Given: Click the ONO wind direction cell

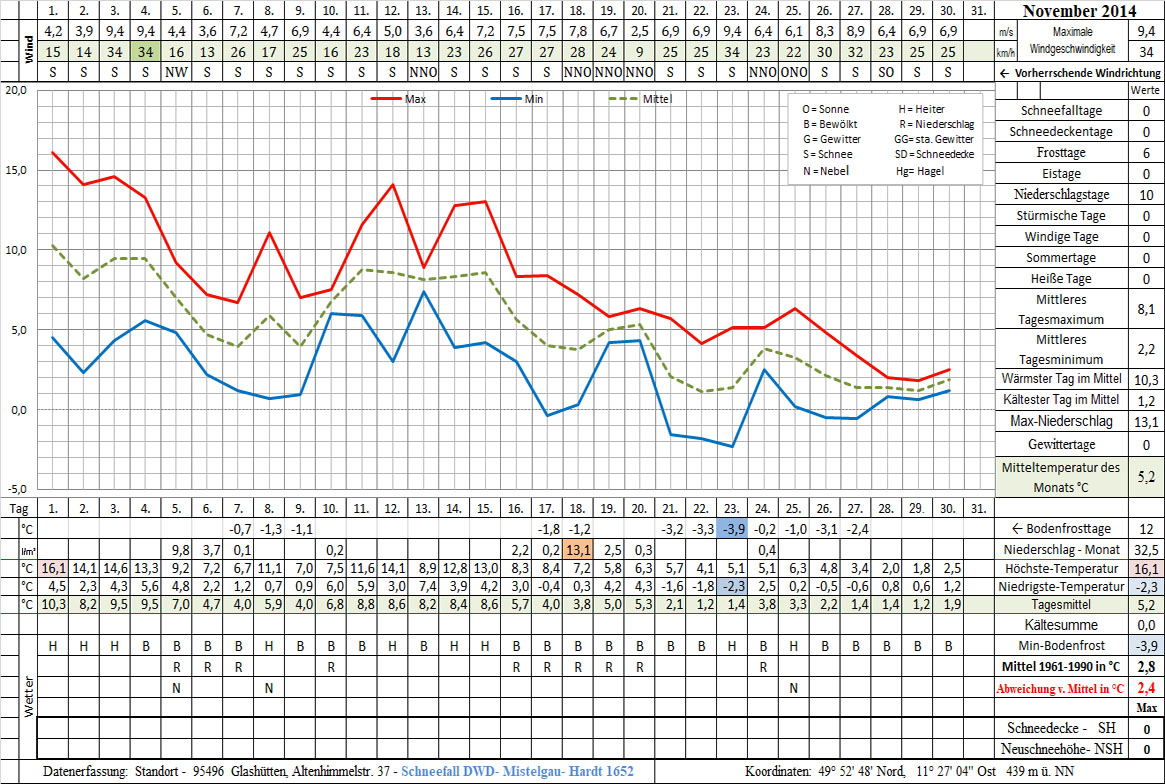Looking at the screenshot, I should (793, 73).
